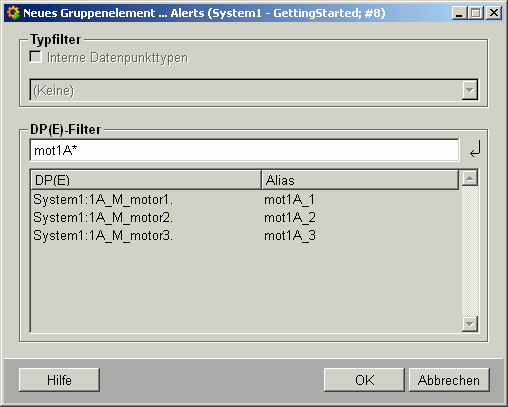This screenshot has width=508, height=407.
Task: Select row System1:1A_M_motor3.
Action: (x=245, y=236)
